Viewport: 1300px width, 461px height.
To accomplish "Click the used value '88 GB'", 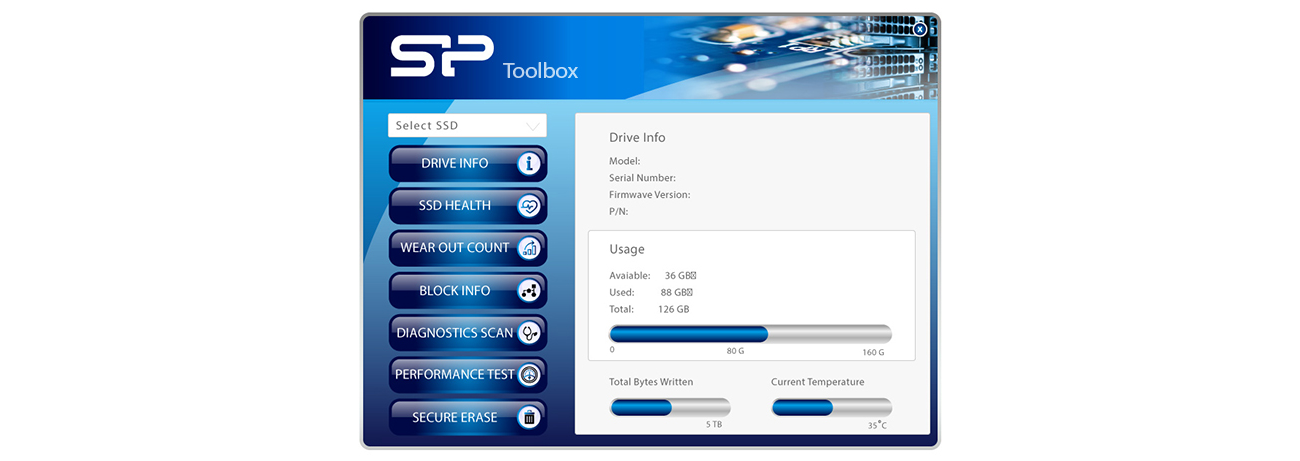I will (x=676, y=292).
